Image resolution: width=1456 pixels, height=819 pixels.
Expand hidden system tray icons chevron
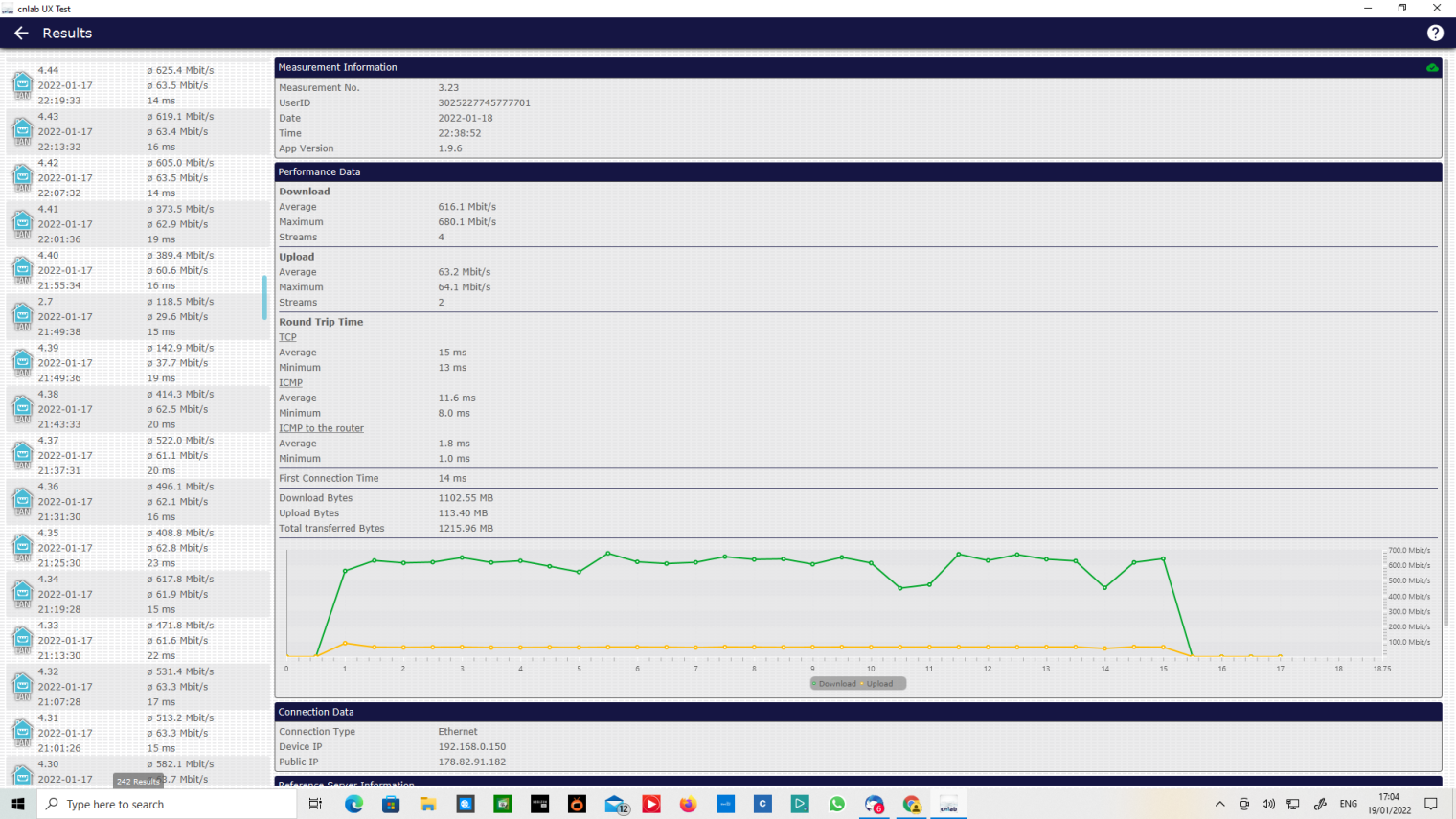(1219, 804)
